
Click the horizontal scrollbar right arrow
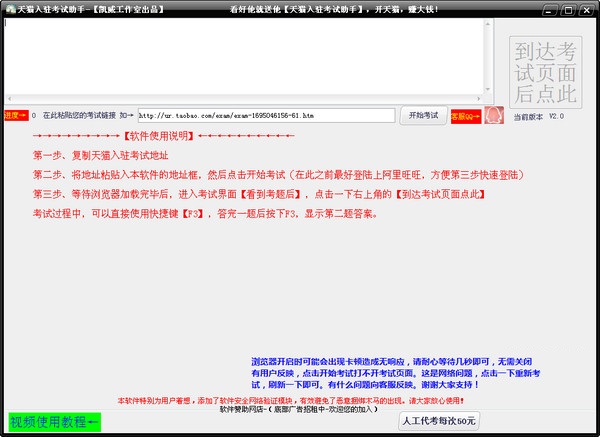tap(478, 99)
